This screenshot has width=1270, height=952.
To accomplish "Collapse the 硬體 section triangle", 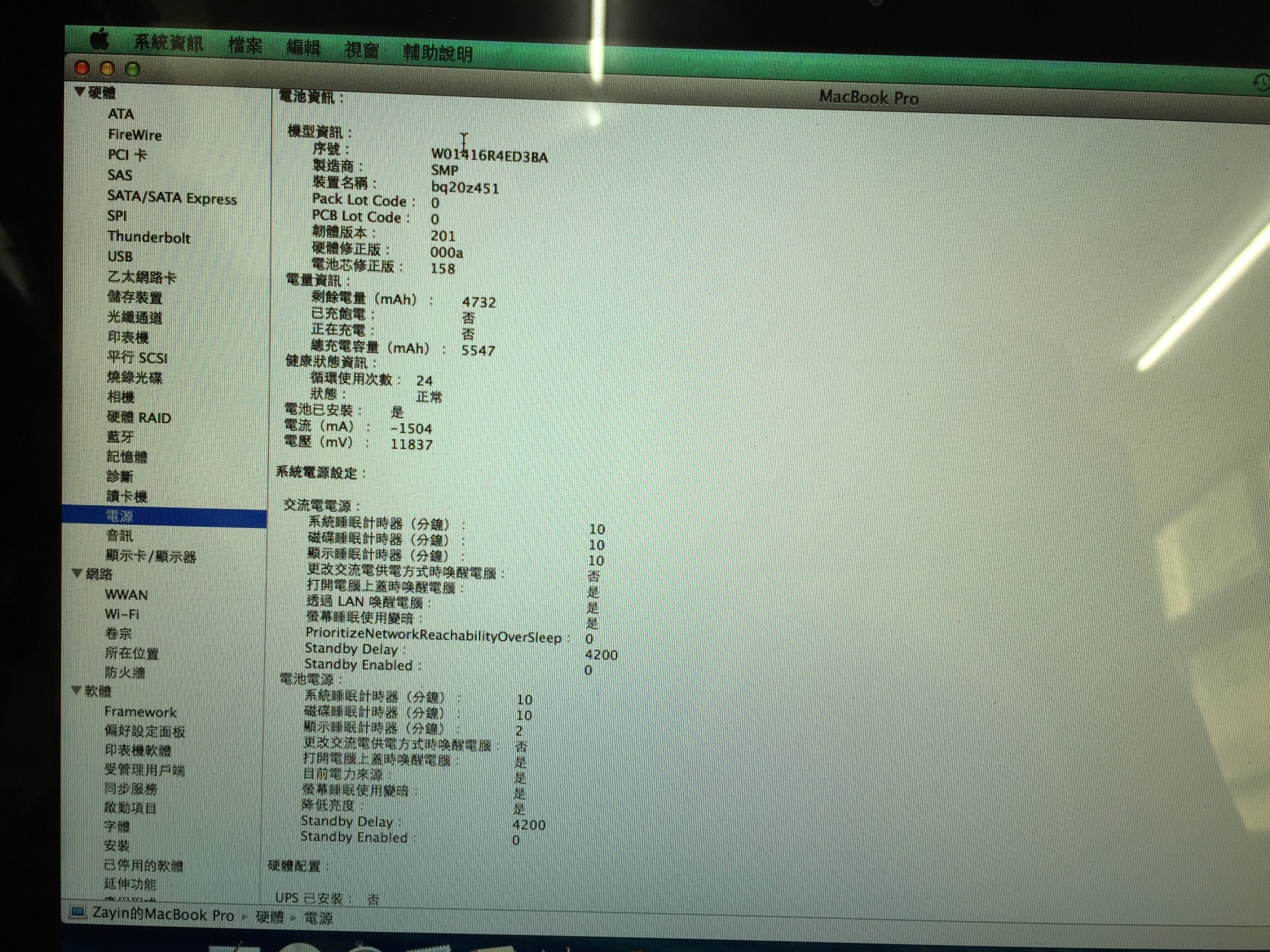I will pos(79,91).
